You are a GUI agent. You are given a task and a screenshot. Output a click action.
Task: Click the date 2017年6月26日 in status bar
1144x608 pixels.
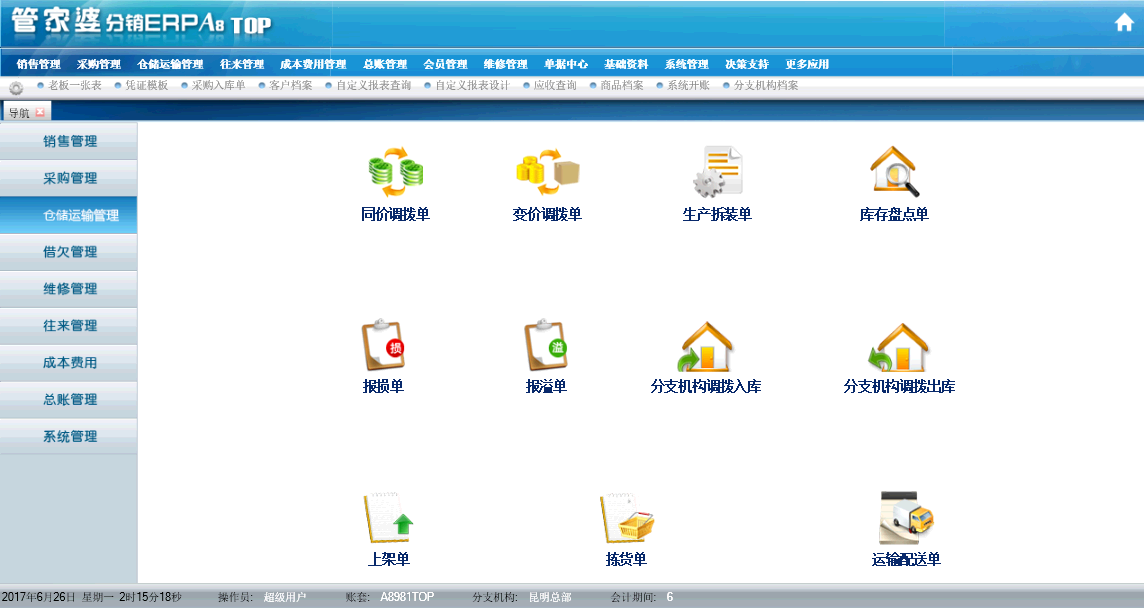39,597
